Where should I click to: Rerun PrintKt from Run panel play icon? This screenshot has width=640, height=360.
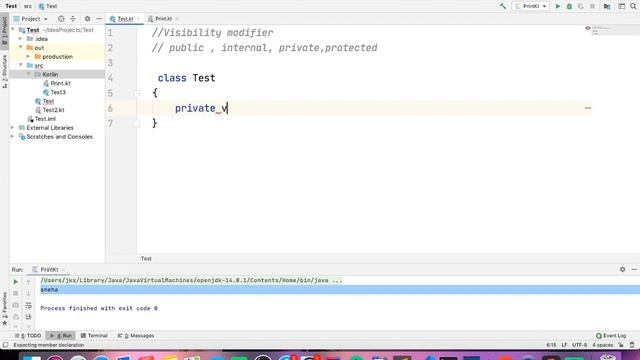[x=16, y=282]
